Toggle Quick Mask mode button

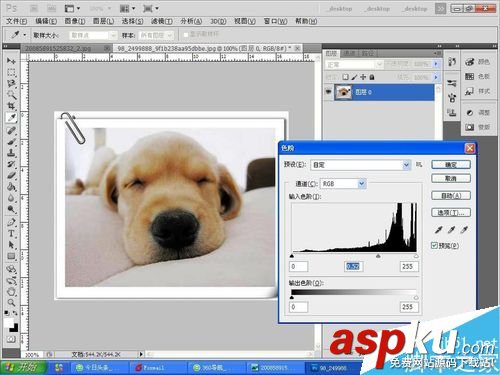11,339
